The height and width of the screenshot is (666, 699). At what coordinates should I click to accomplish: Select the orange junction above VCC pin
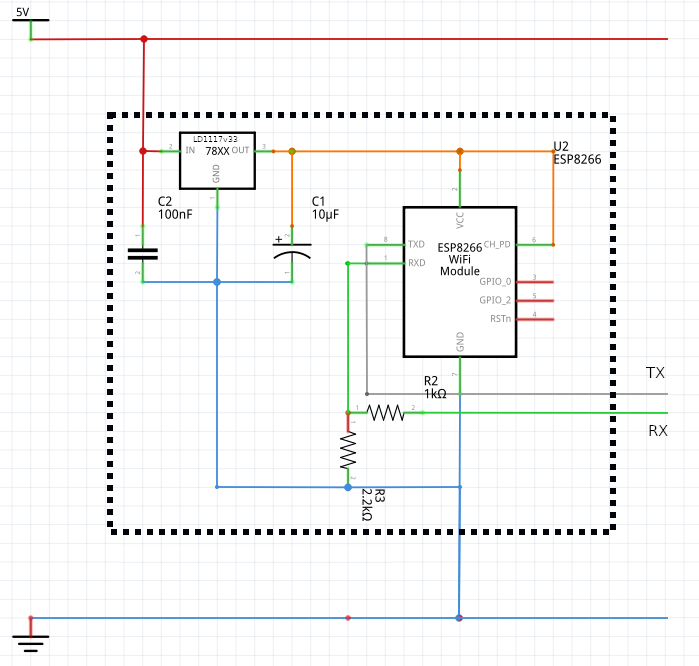click(460, 152)
